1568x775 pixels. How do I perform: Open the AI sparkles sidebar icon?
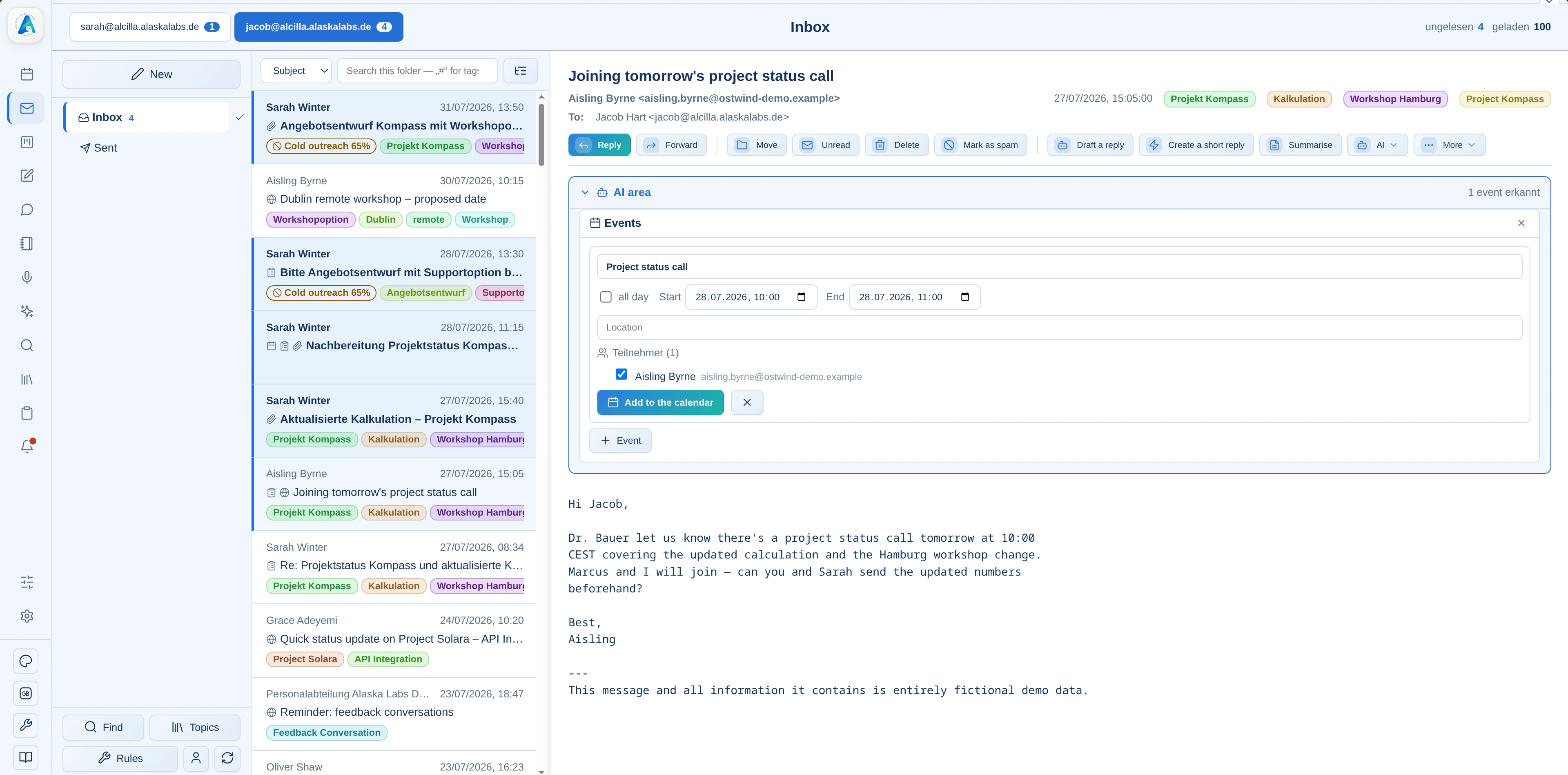tap(27, 312)
